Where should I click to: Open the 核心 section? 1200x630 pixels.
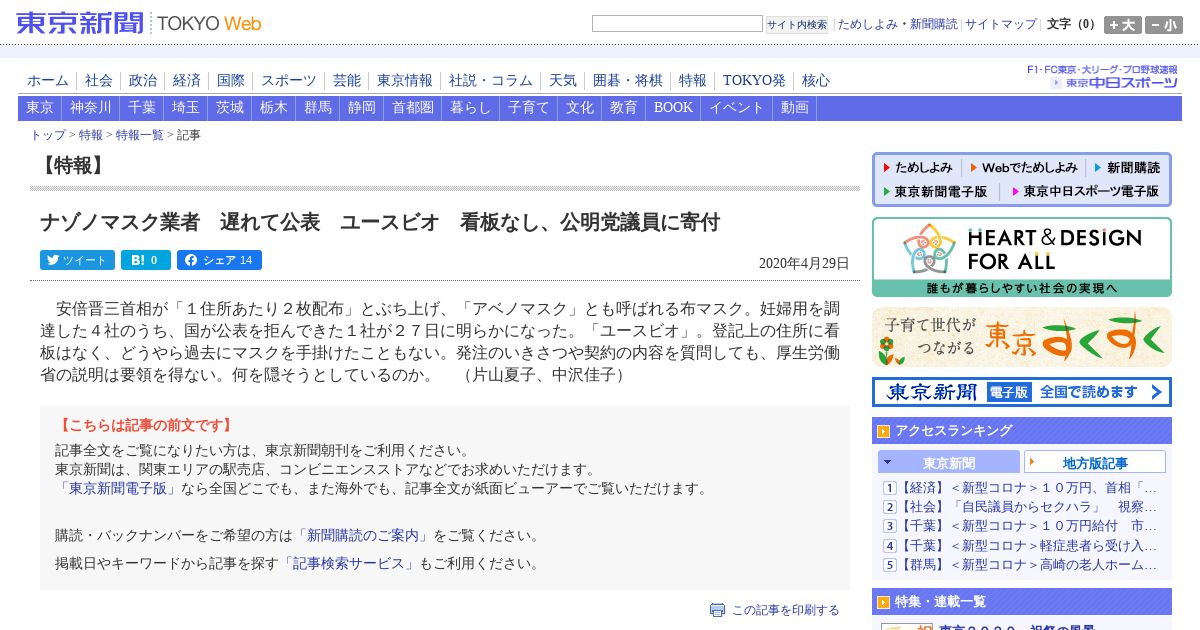[x=816, y=80]
